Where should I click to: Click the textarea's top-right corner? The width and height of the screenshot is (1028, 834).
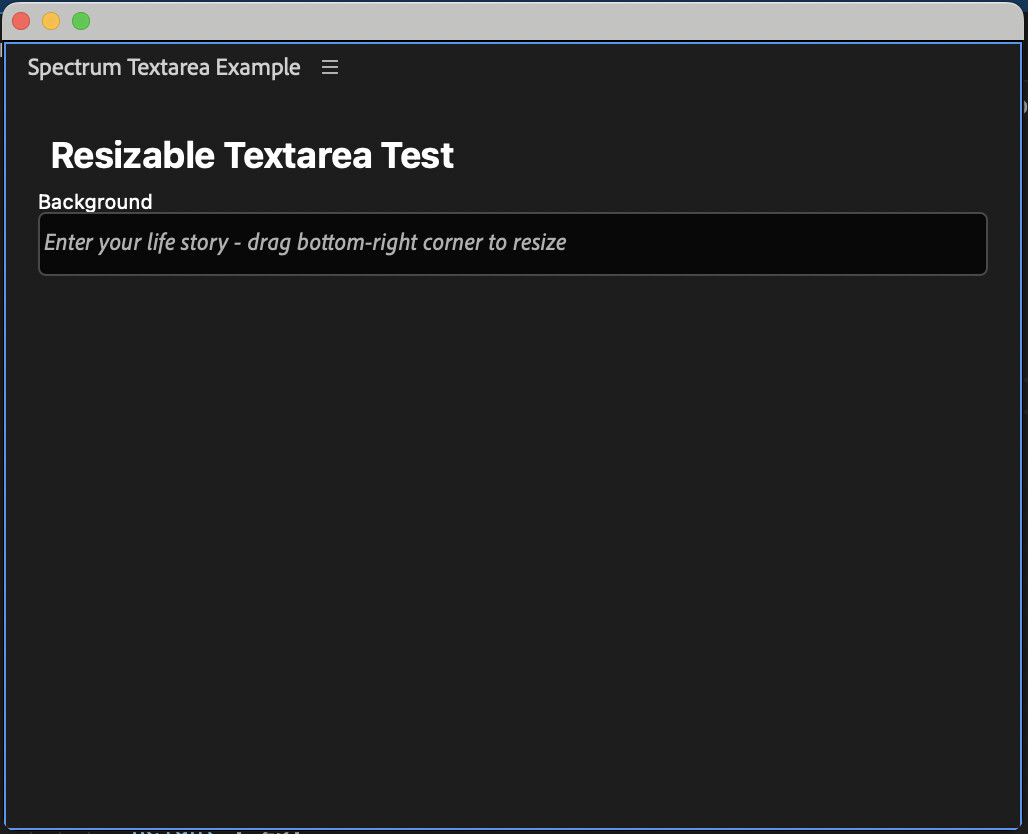(x=982, y=218)
